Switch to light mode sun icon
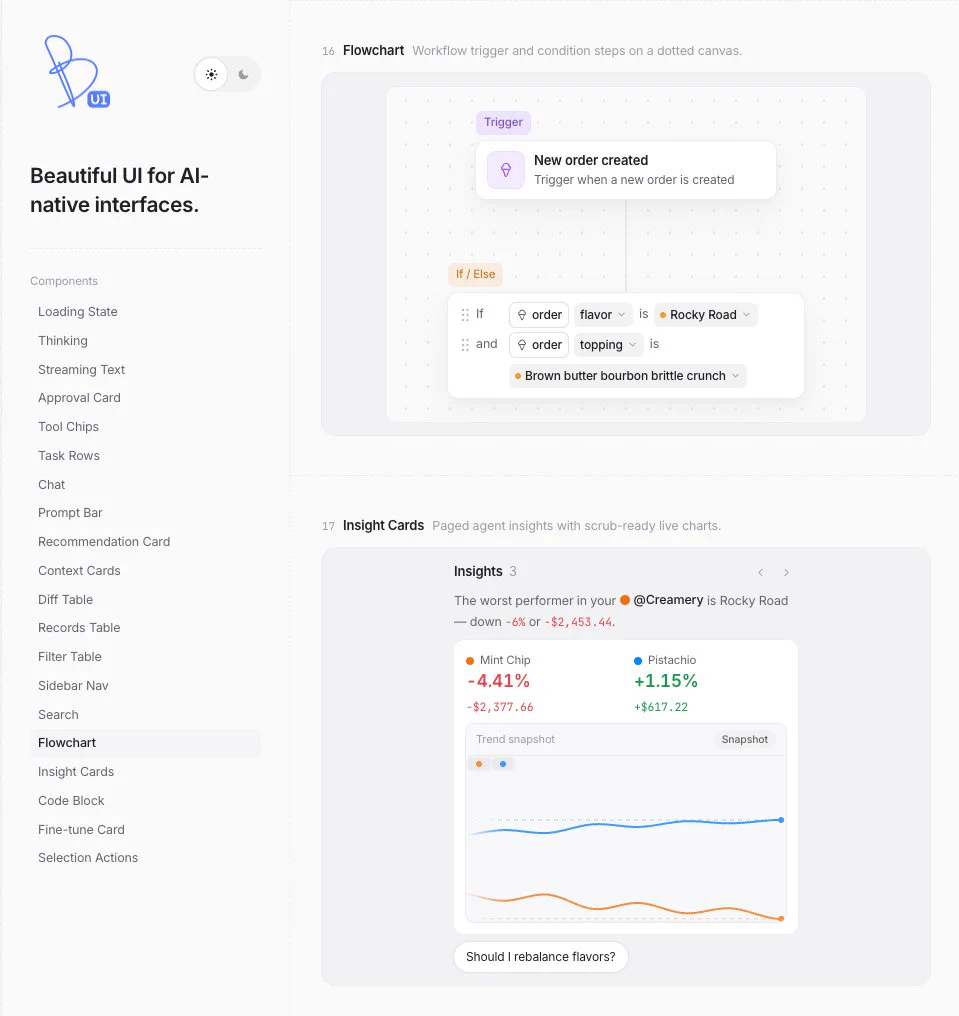This screenshot has height=1016, width=959. (211, 75)
